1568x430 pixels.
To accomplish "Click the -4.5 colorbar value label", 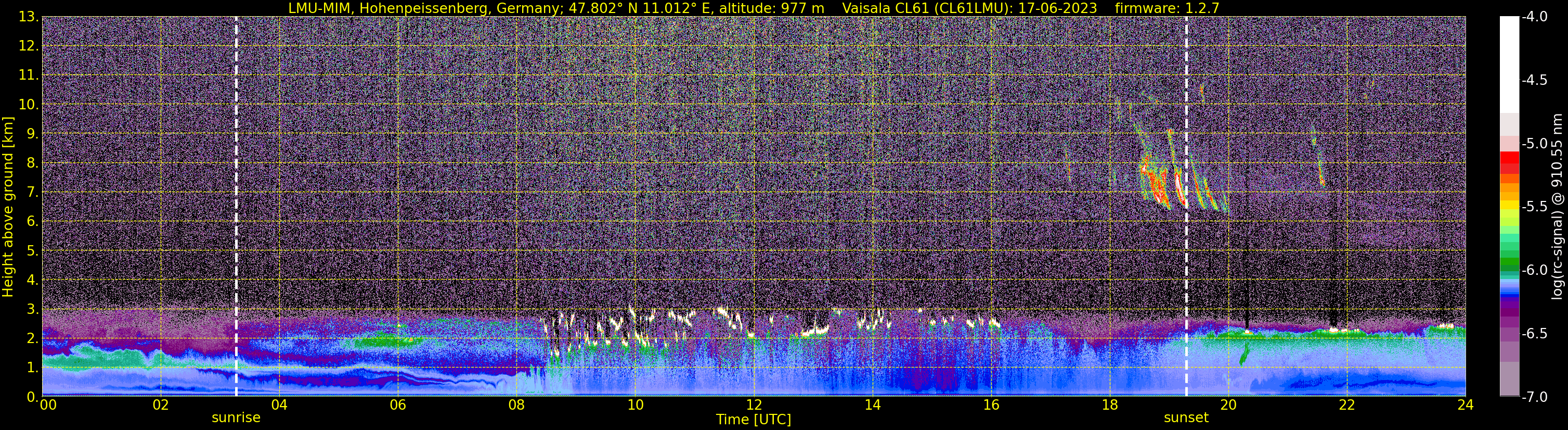I will click(x=1534, y=80).
